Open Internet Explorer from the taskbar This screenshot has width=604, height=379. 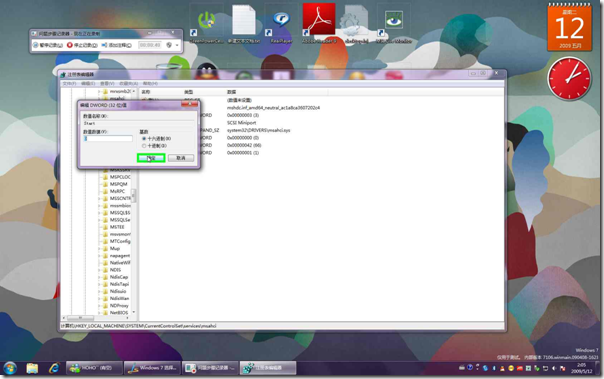[x=54, y=368]
